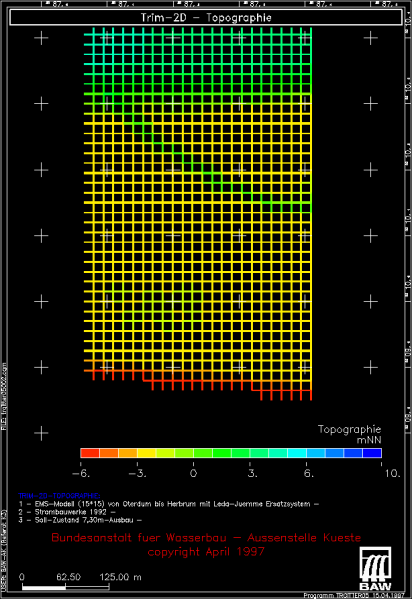Select the yellow swatch in the color legend
412x599 pixels.
click(x=147, y=453)
